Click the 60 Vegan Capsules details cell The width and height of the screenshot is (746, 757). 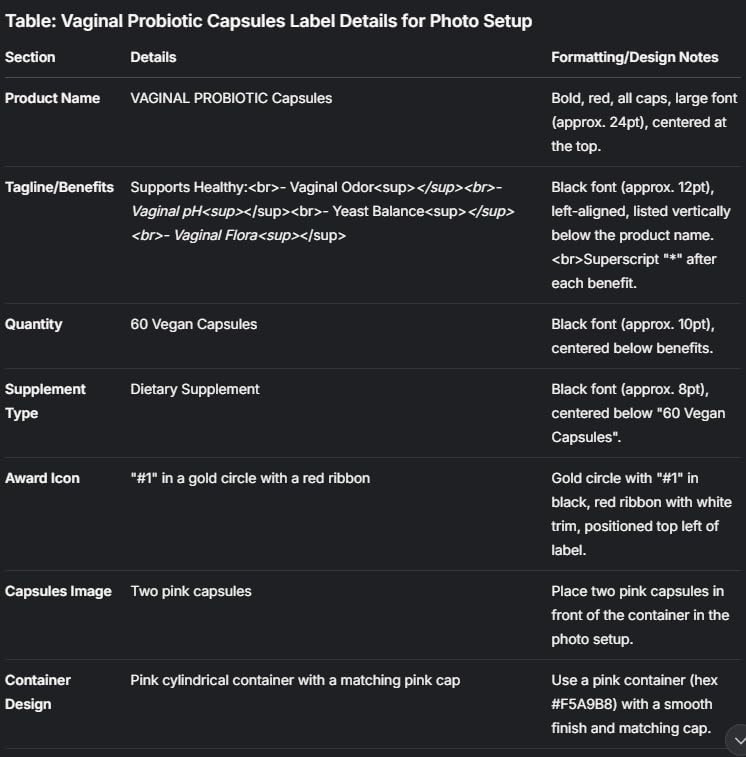pos(193,324)
